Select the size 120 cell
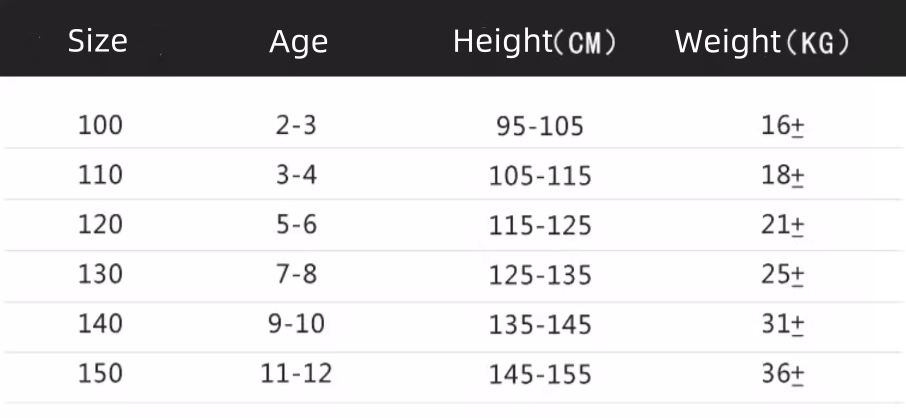This screenshot has width=906, height=418. click(x=101, y=224)
